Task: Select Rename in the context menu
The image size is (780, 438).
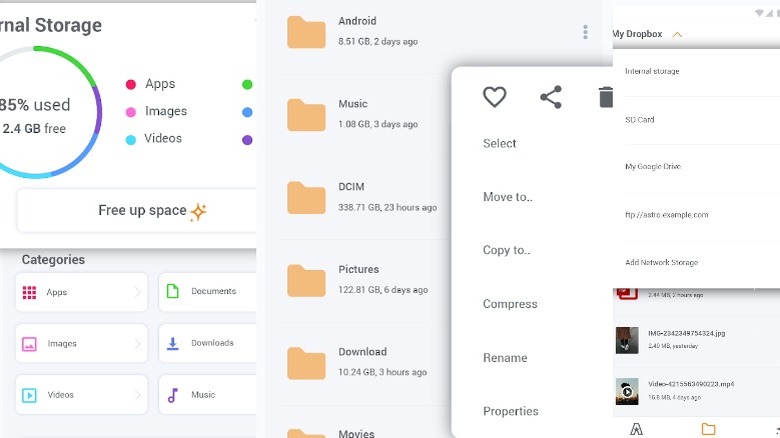Action: pos(505,358)
